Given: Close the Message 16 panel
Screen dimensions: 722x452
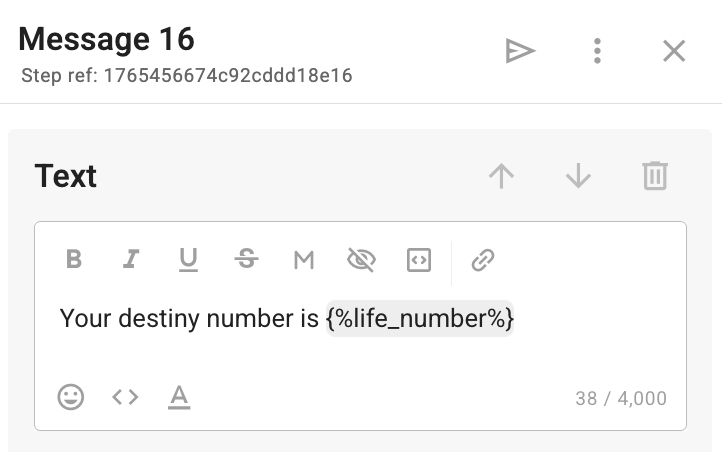Looking at the screenshot, I should 674,51.
